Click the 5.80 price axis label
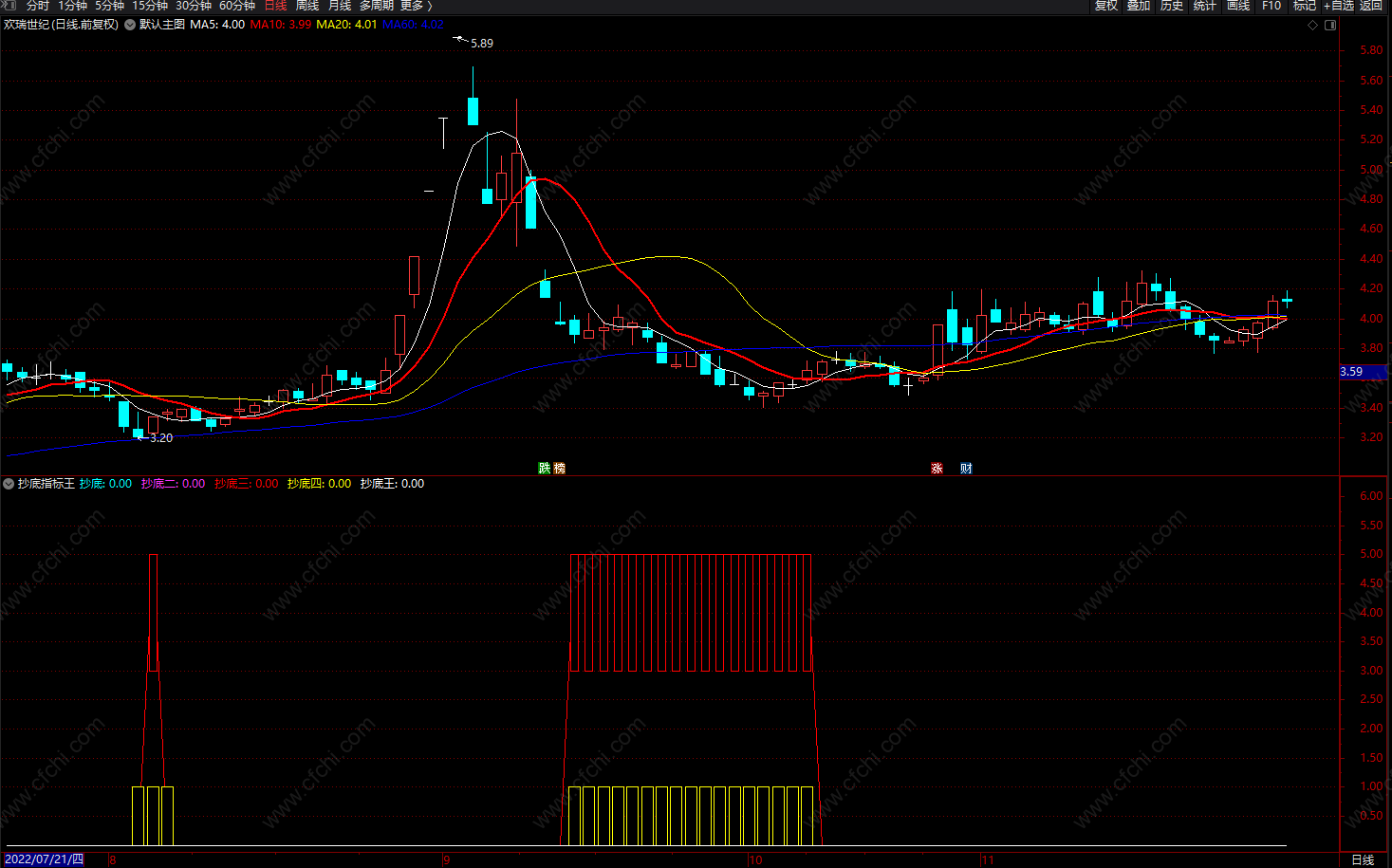 (1371, 50)
